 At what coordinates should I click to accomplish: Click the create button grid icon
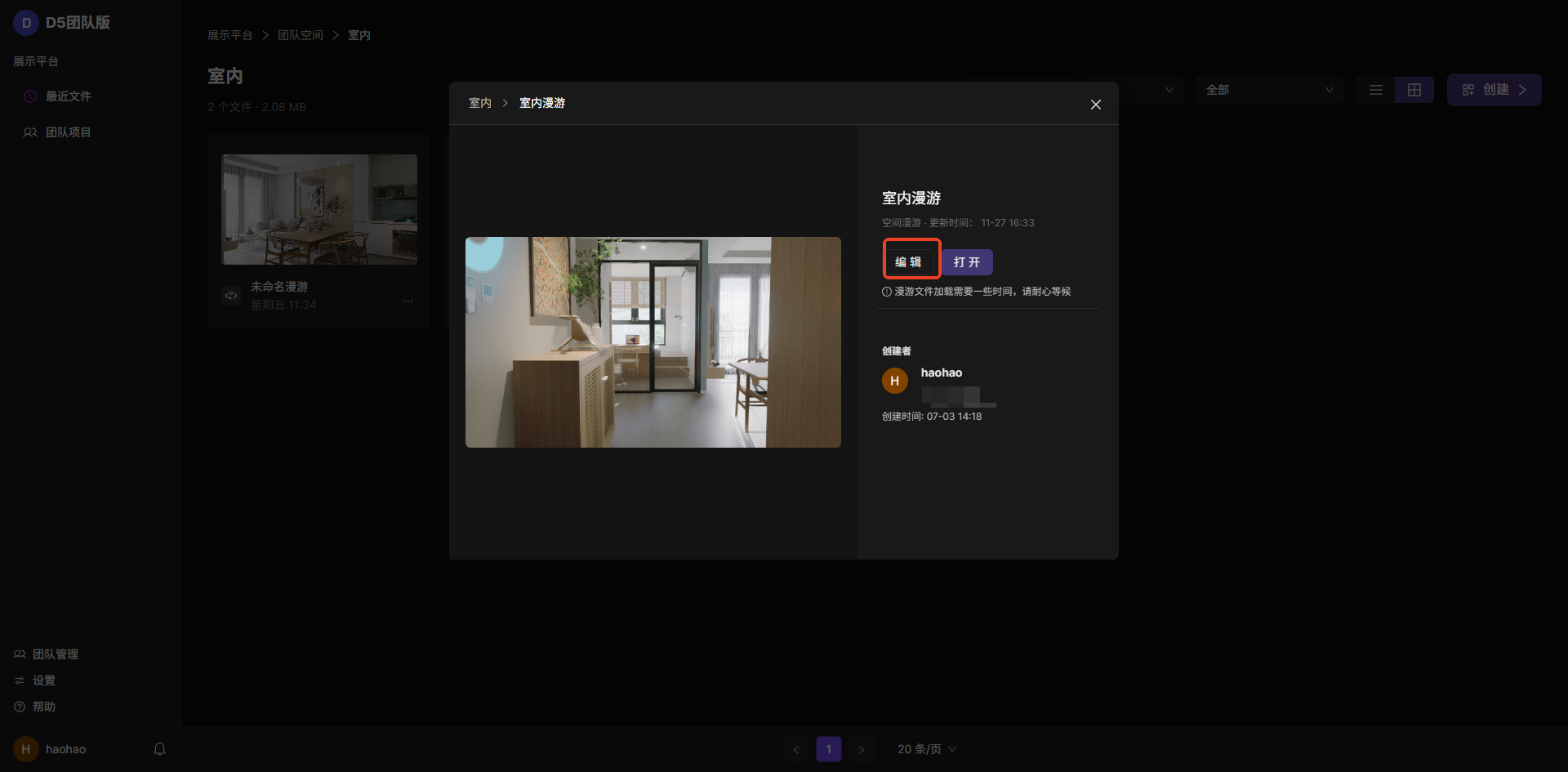pyautogui.click(x=1468, y=90)
